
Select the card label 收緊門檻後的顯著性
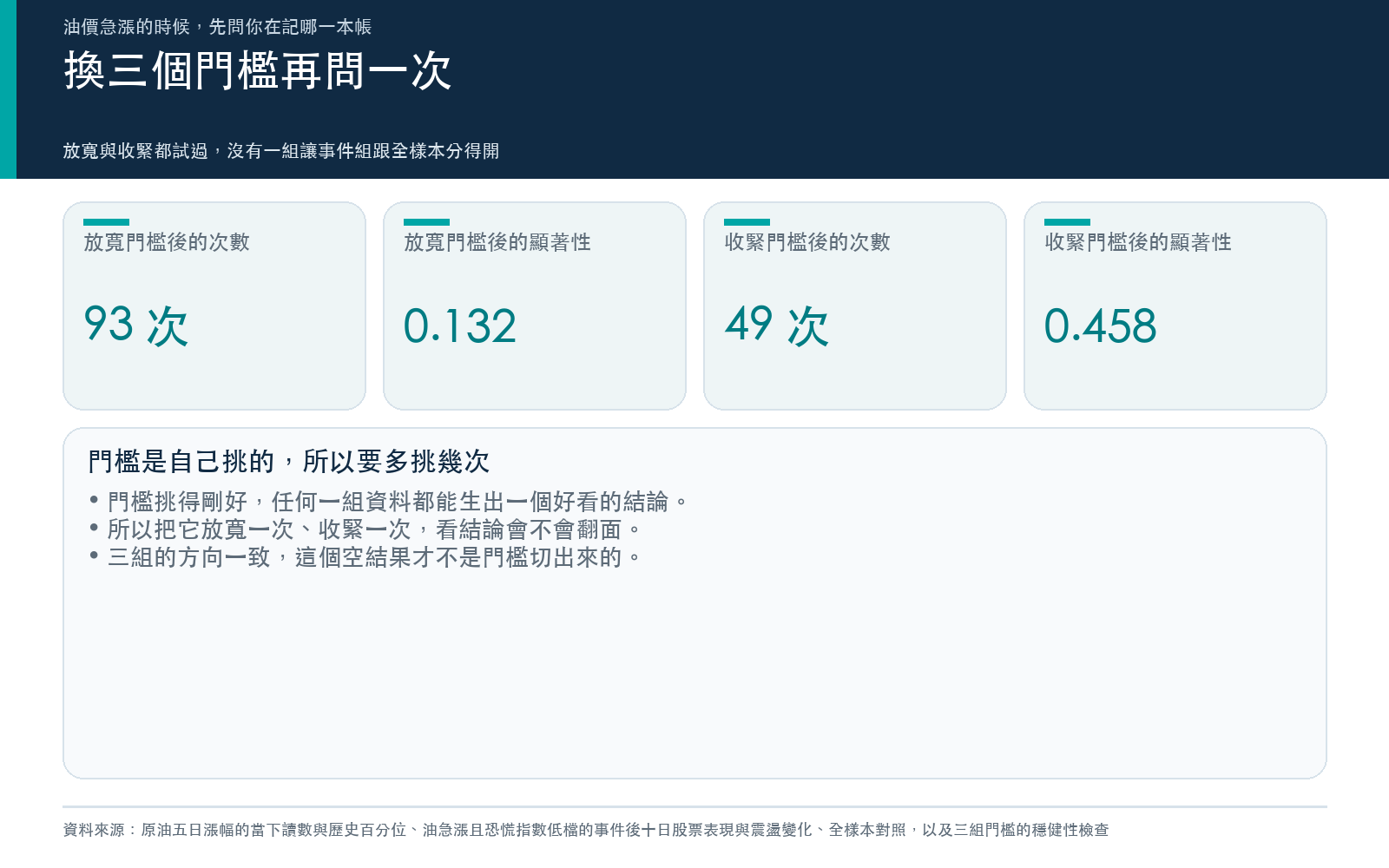click(1138, 242)
